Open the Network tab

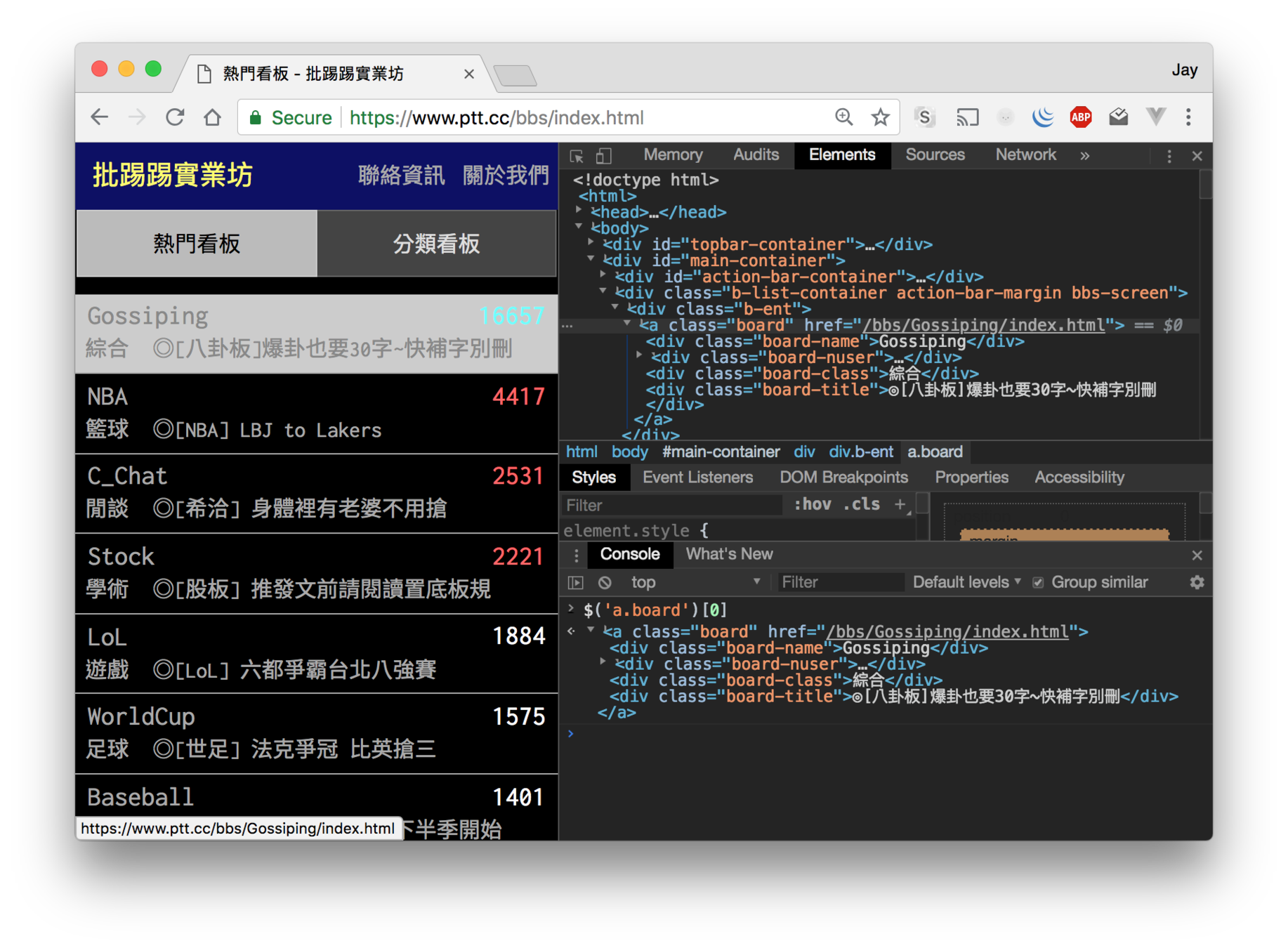tap(1025, 155)
